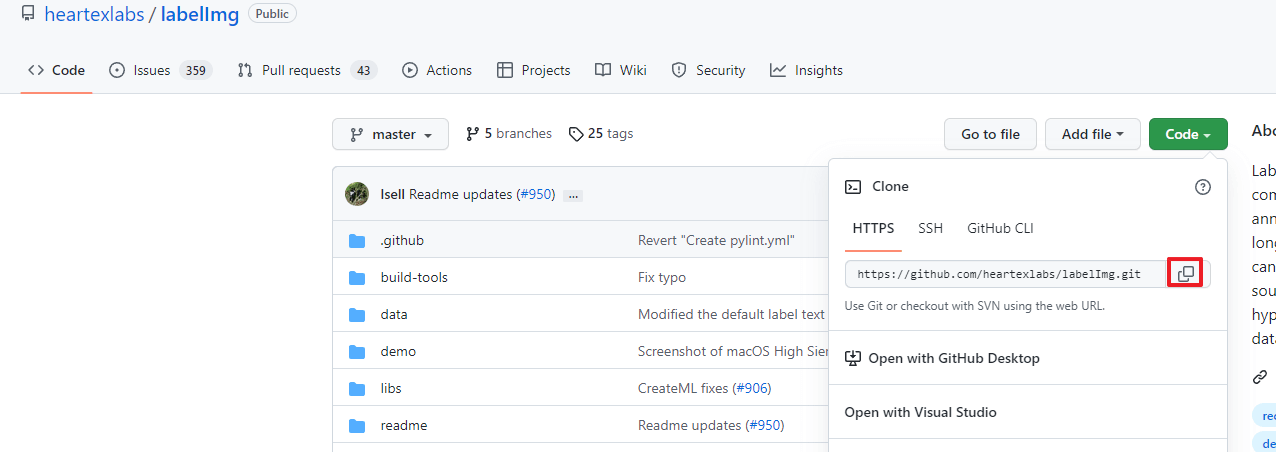Open the demo folder name
Image resolution: width=1276 pixels, height=452 pixels.
coord(398,351)
